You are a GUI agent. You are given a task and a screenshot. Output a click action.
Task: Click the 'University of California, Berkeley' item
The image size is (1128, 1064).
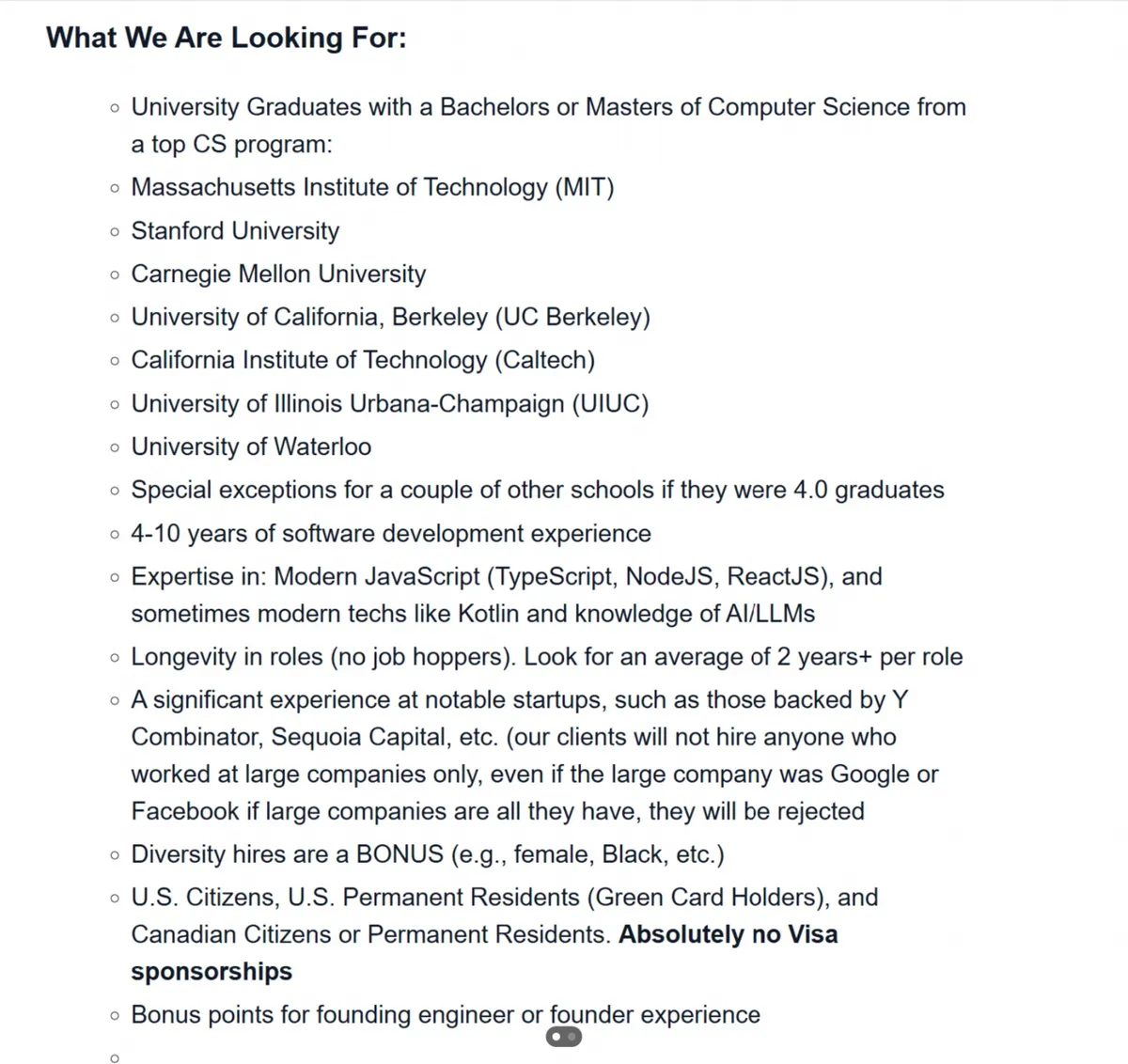click(x=390, y=317)
